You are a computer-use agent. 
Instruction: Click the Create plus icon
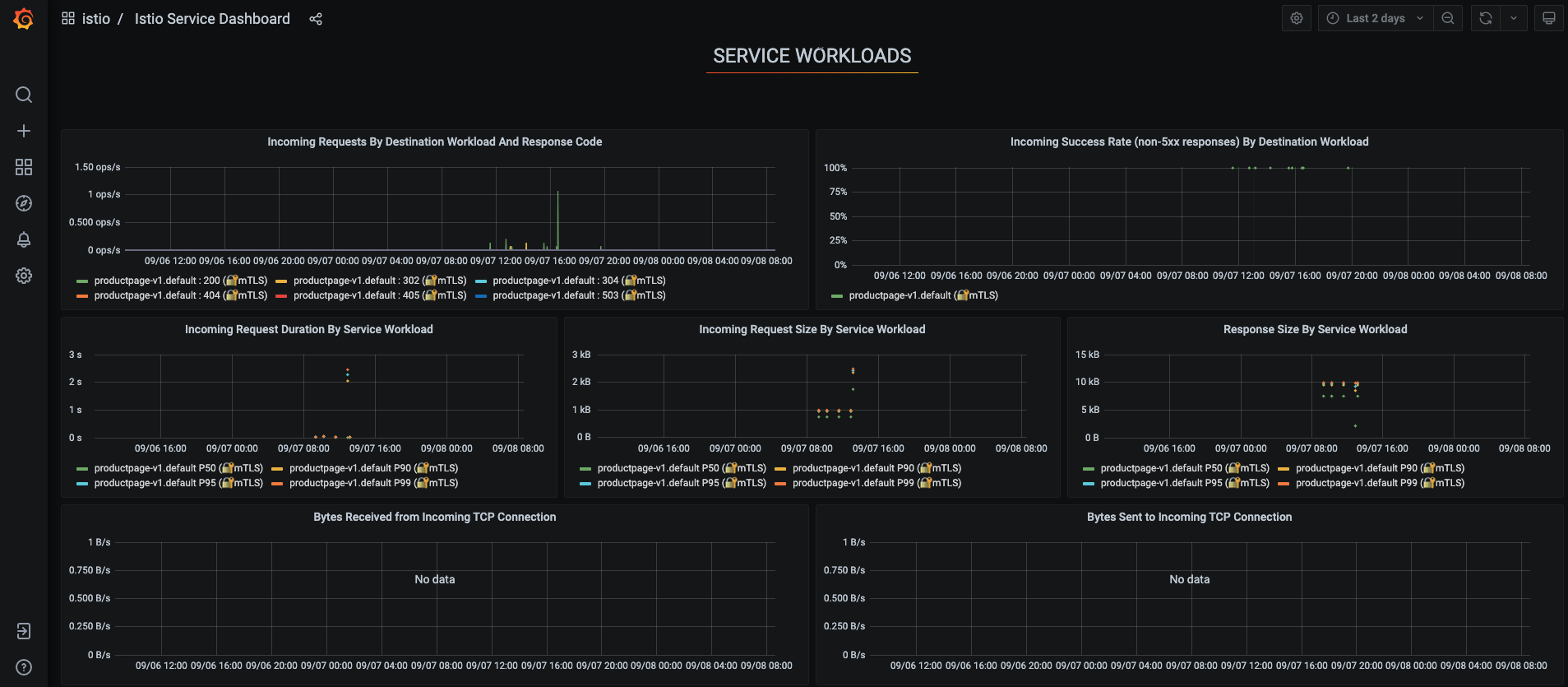tap(24, 131)
